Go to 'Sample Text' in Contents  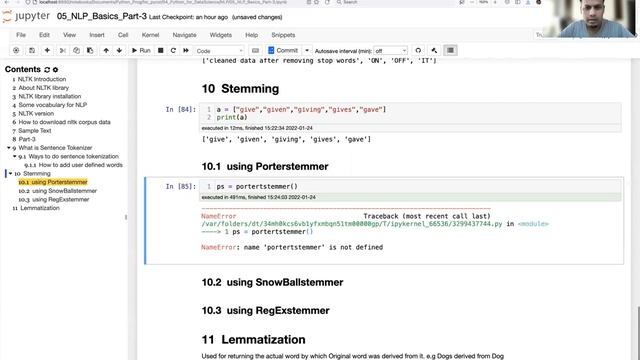click(x=35, y=131)
